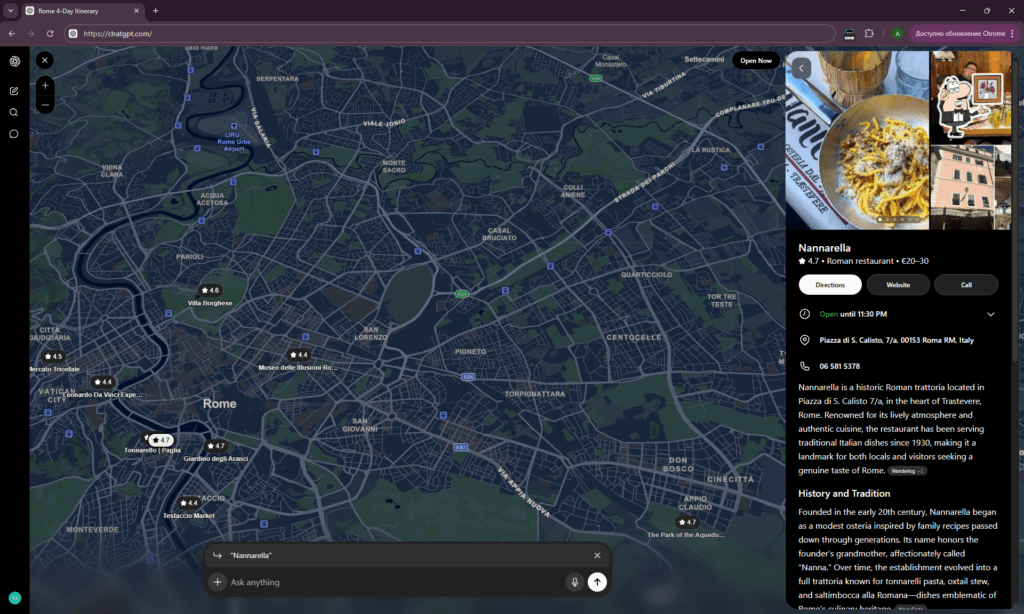The image size is (1024, 614).
Task: Open attachments plus button in composer
Action: pyautogui.click(x=217, y=582)
